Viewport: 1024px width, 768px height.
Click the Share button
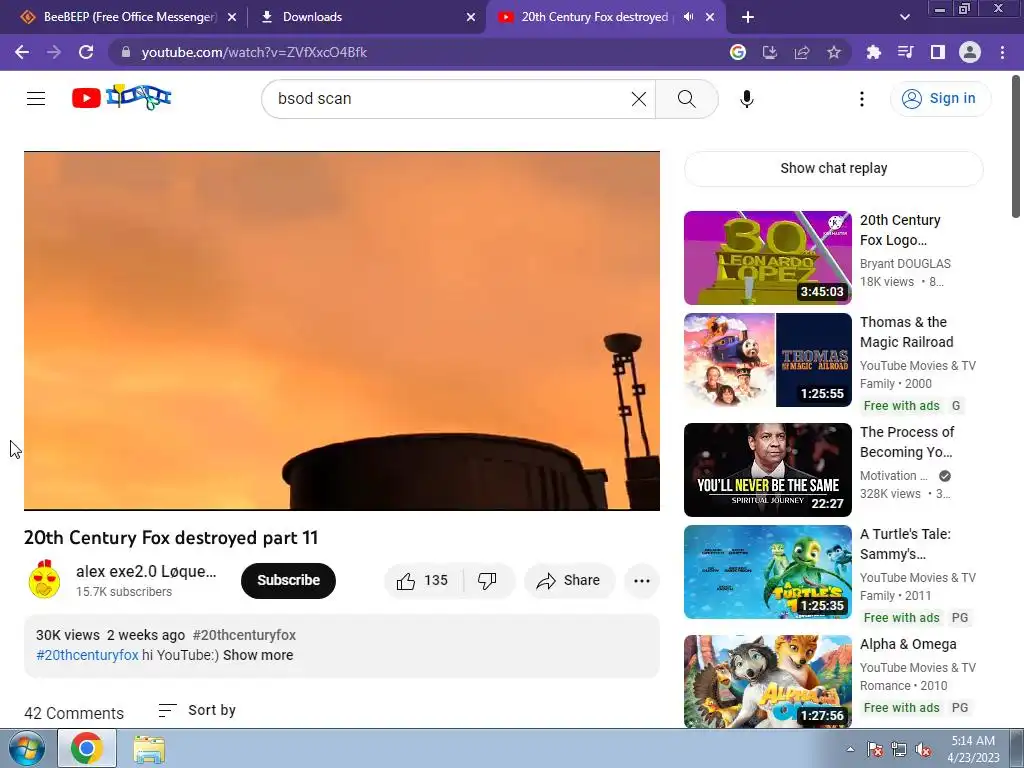[569, 581]
